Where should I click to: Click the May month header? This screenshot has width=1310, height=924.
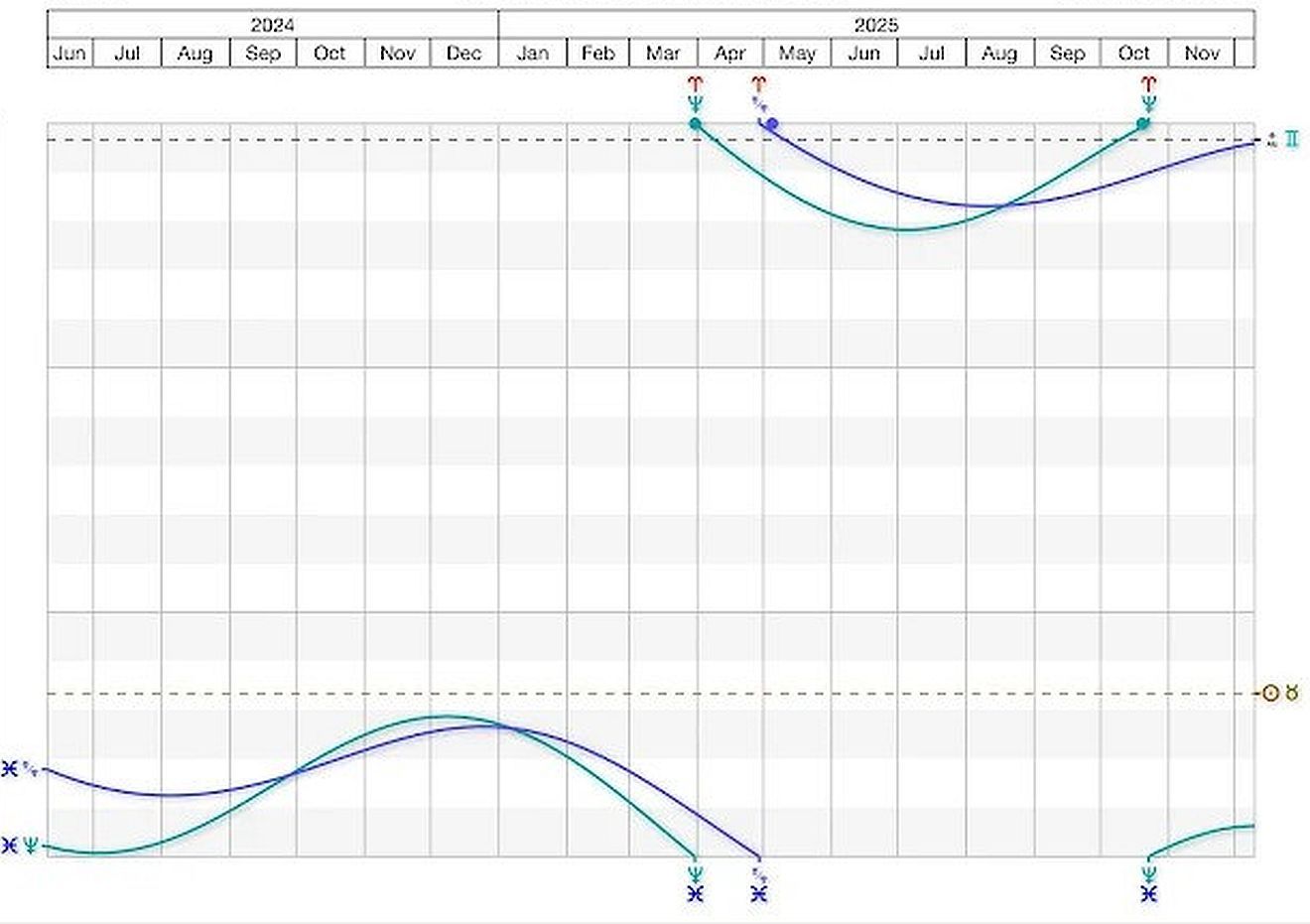(797, 54)
